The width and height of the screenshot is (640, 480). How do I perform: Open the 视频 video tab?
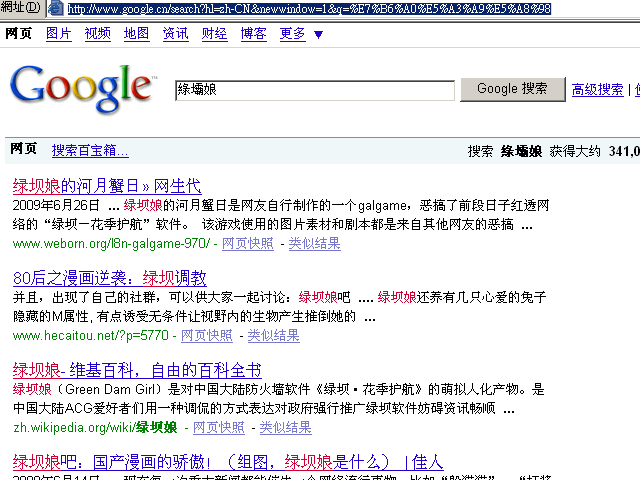(98, 33)
